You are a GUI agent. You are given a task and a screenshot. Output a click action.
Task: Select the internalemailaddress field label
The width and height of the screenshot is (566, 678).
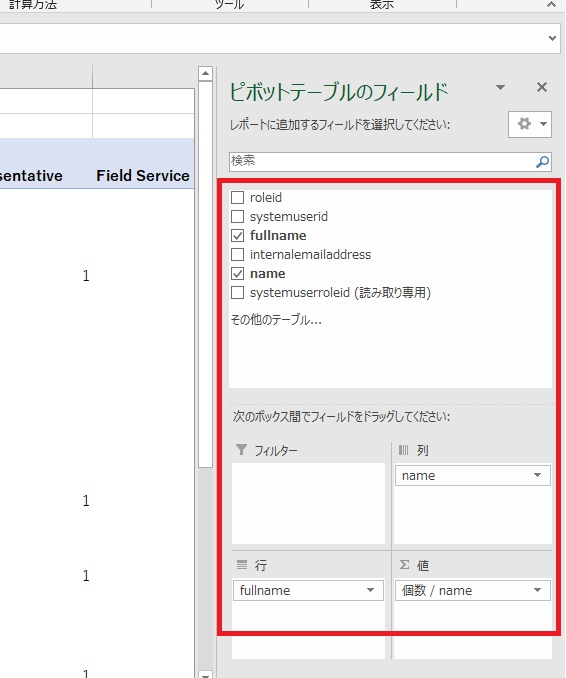pos(310,254)
